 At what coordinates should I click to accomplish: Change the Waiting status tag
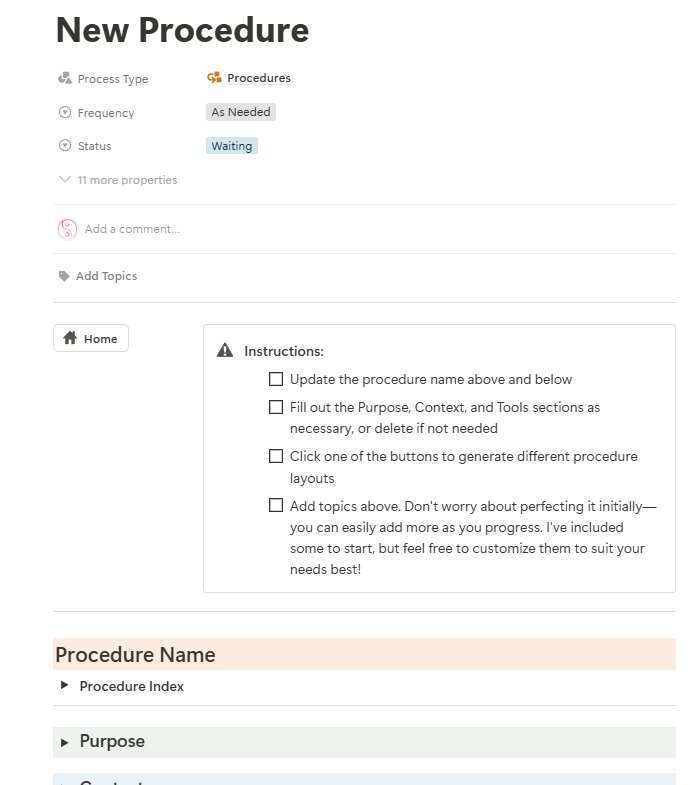pyautogui.click(x=232, y=146)
